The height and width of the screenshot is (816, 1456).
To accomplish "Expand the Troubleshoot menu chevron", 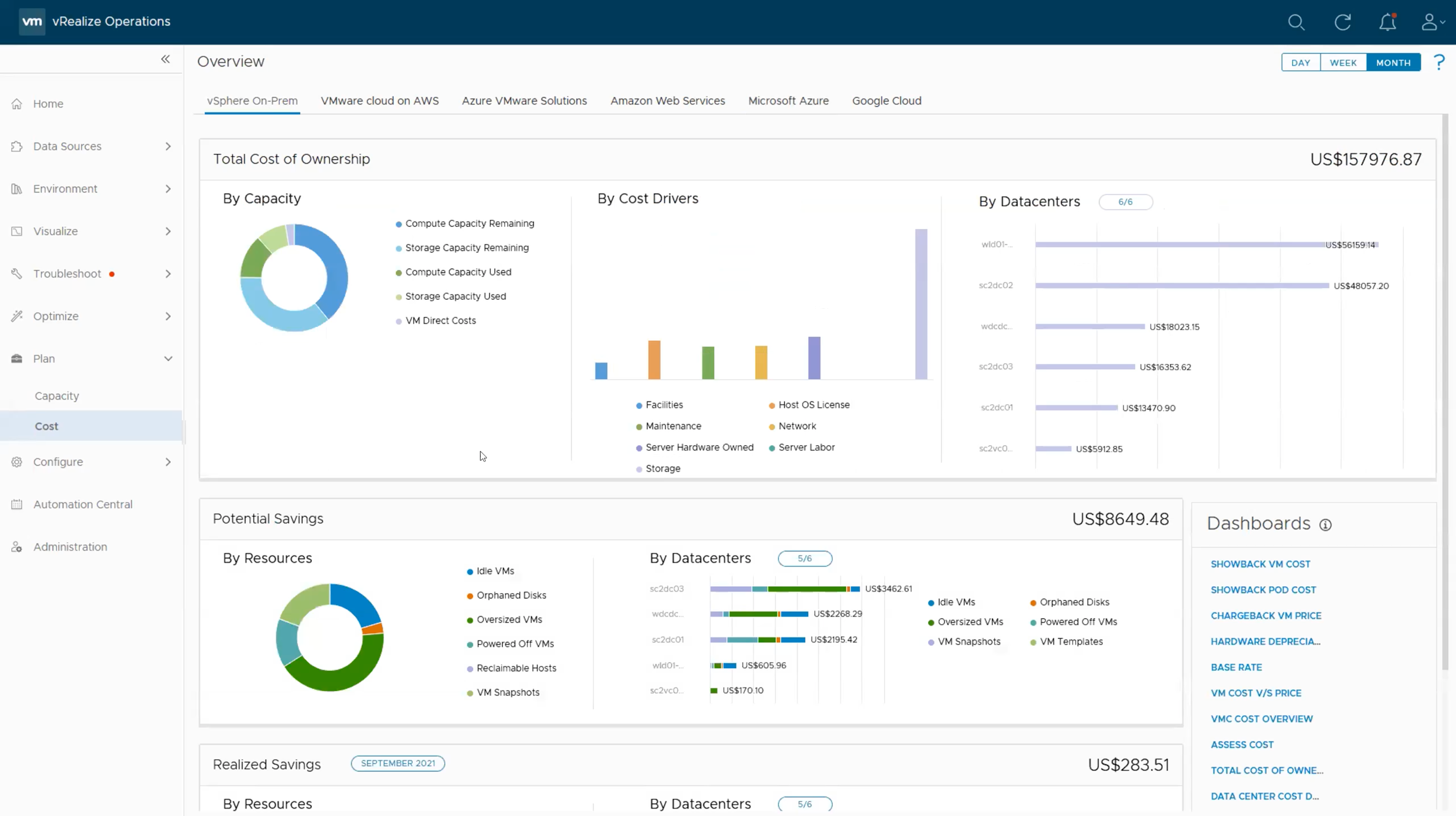I will point(168,274).
